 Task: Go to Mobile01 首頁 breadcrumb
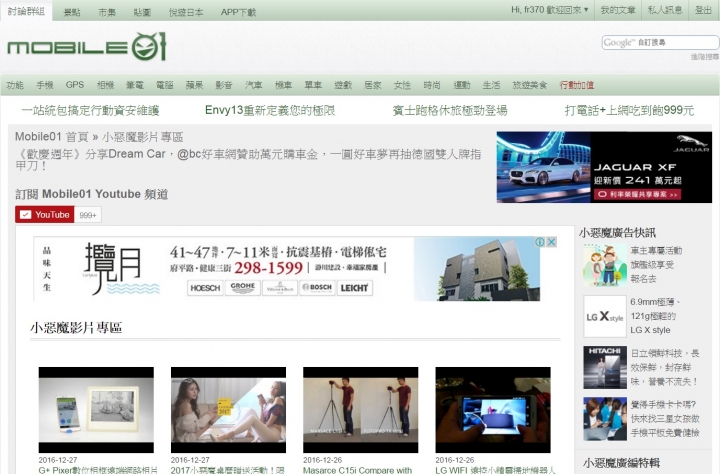pyautogui.click(x=51, y=137)
